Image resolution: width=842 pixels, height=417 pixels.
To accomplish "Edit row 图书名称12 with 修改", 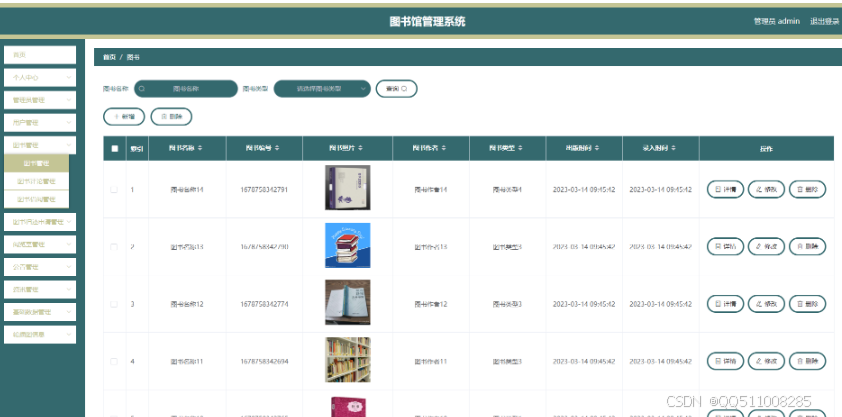I will (766, 304).
